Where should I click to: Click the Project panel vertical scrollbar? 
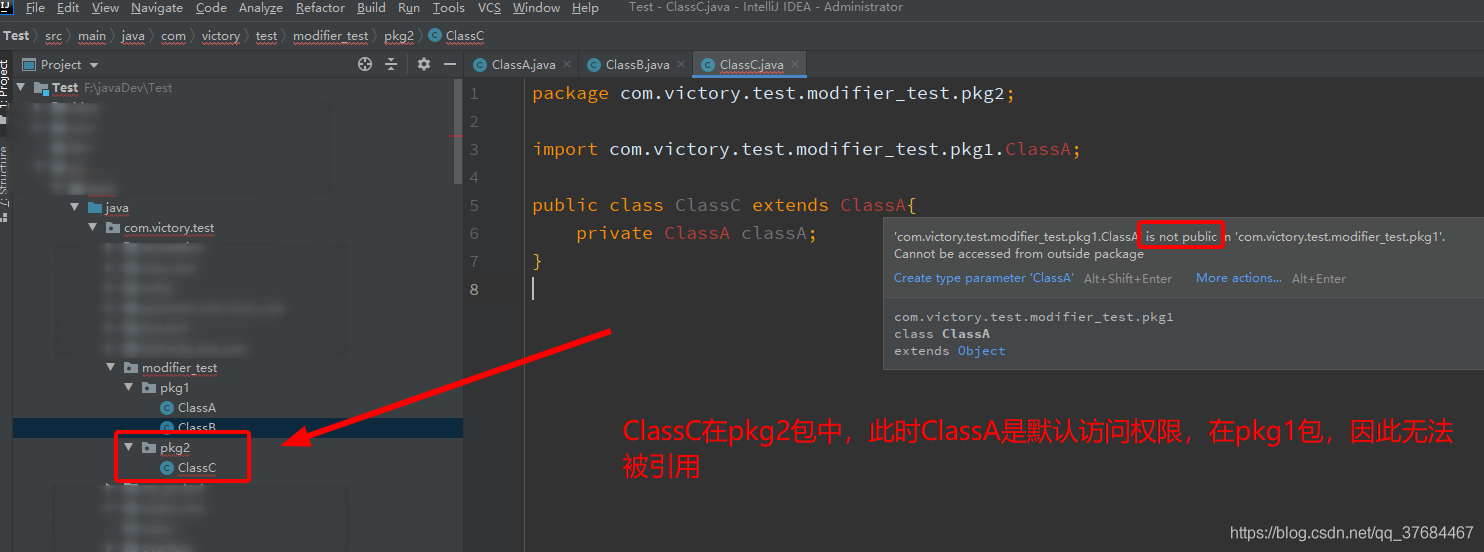click(458, 133)
